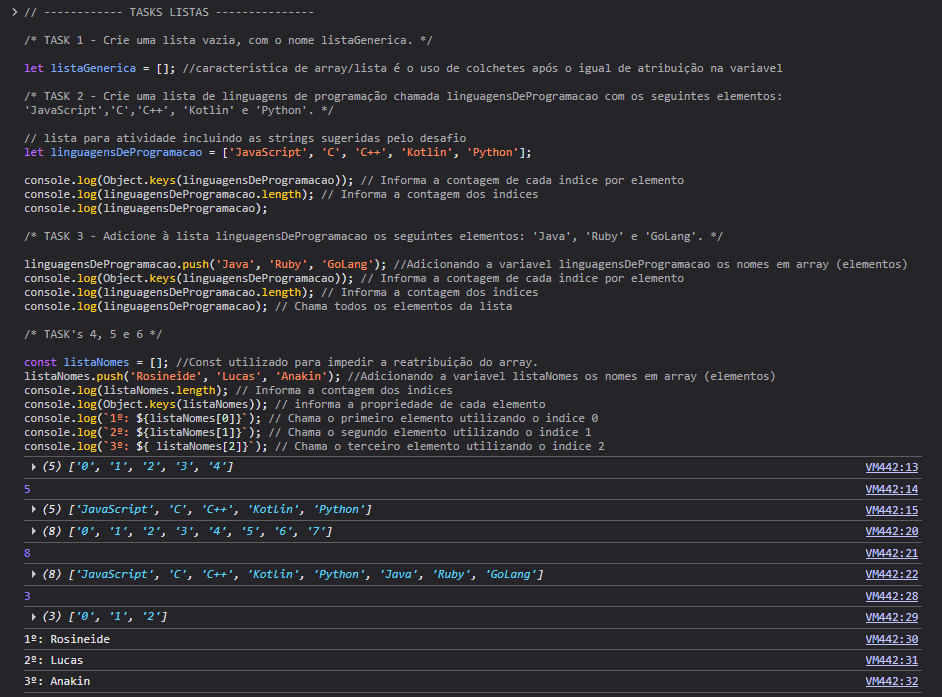Open source link VM442:13

(x=891, y=467)
